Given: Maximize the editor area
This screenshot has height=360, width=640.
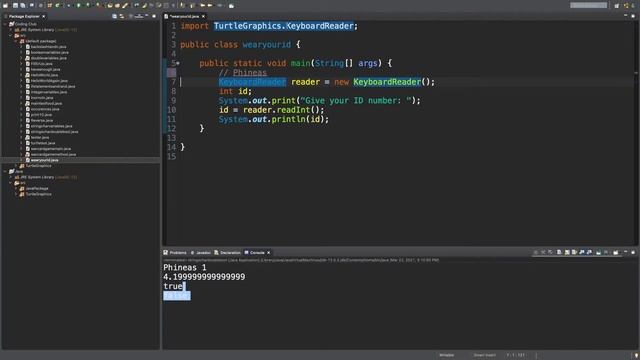Looking at the screenshot, I should pos(633,16).
